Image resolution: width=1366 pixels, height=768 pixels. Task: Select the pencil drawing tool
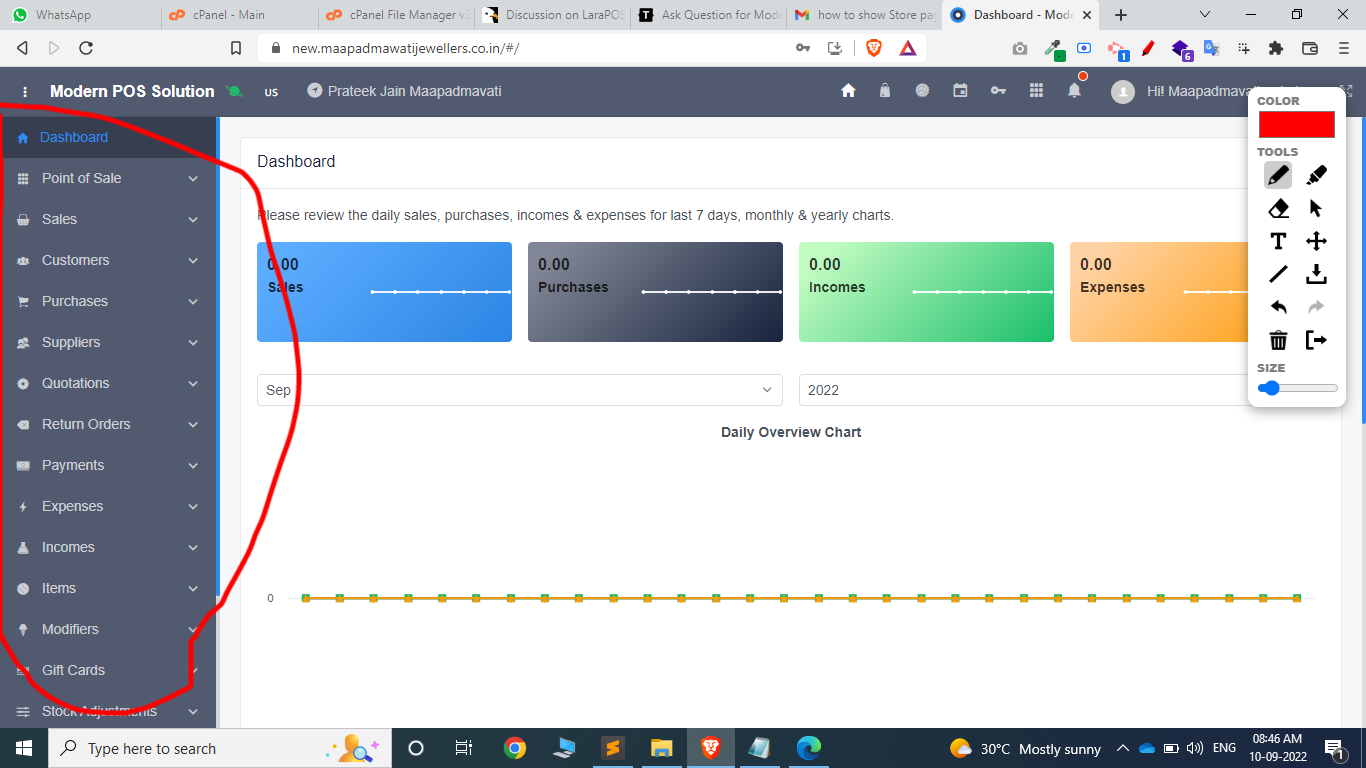tap(1278, 175)
